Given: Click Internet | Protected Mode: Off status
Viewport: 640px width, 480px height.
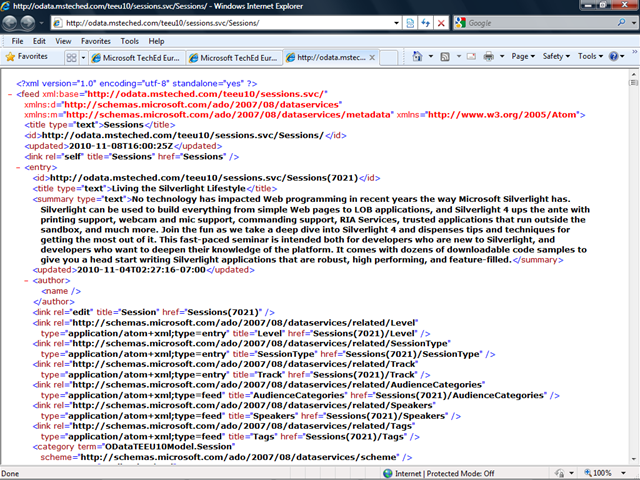Looking at the screenshot, I should tap(444, 473).
